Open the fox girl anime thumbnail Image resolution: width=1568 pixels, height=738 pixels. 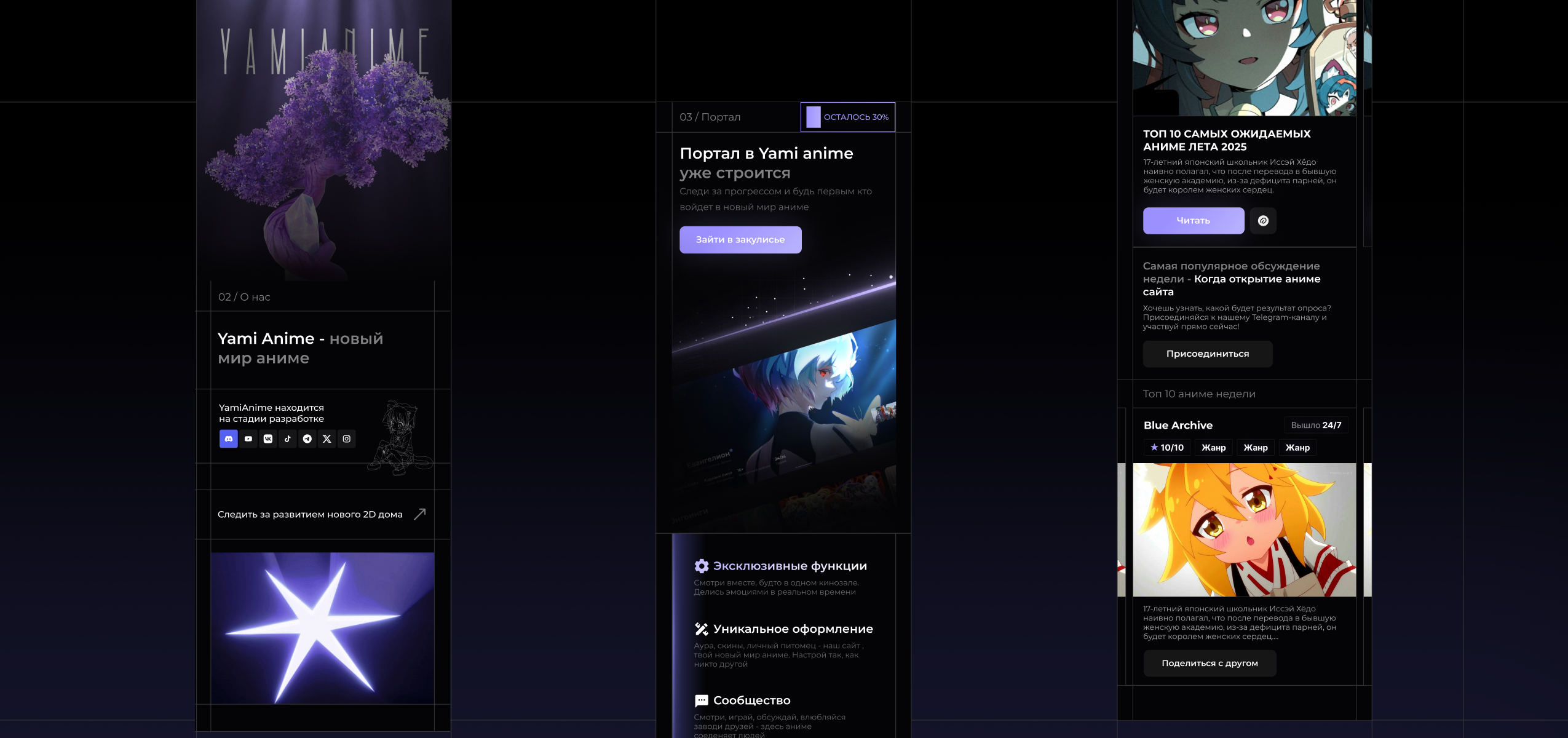point(1244,530)
